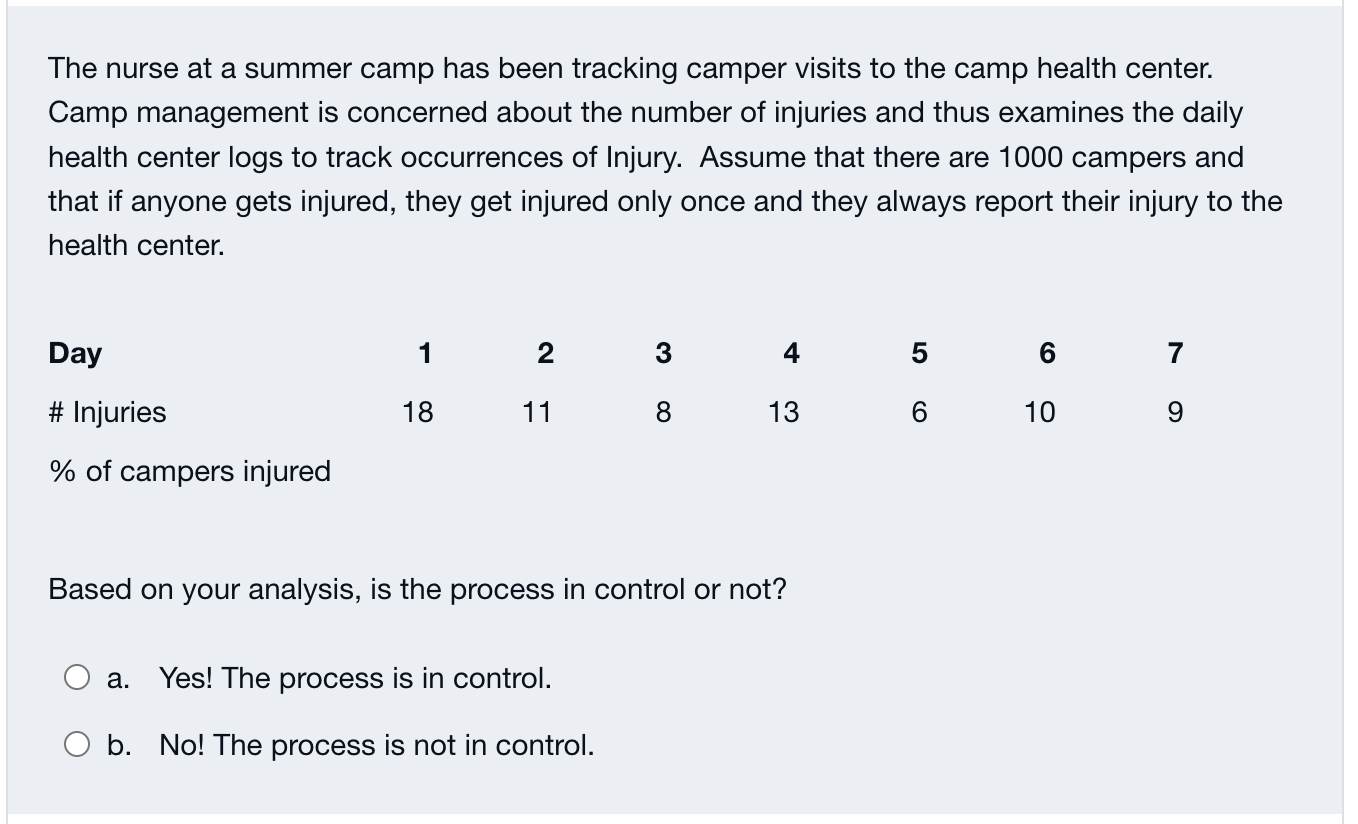Click the '# Injuries' row label

106,411
